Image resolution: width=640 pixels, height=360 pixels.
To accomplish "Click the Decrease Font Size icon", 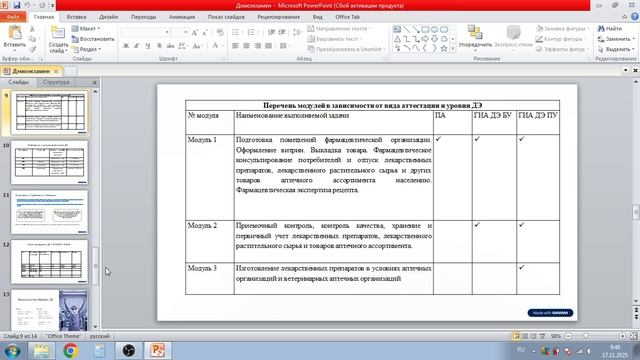I will tap(205, 33).
